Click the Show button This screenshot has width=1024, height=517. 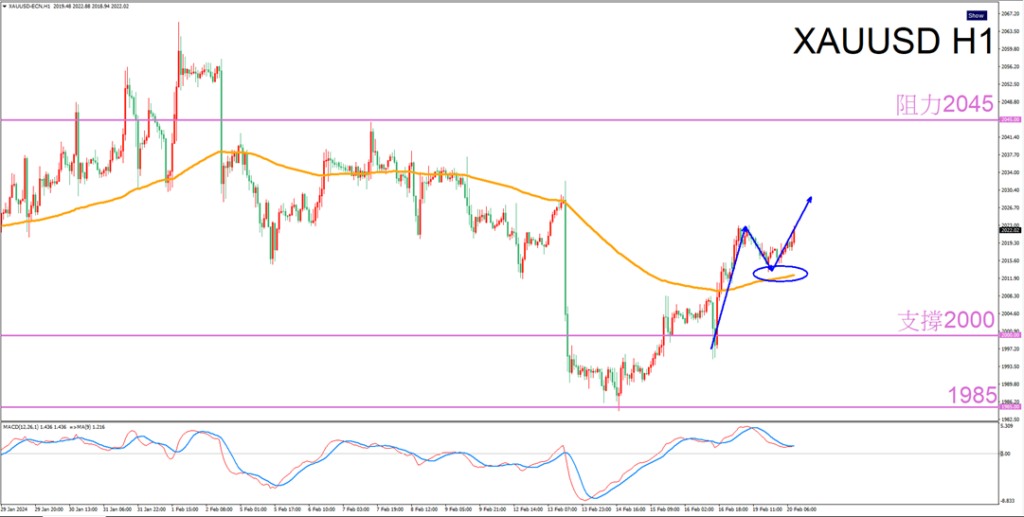point(977,16)
